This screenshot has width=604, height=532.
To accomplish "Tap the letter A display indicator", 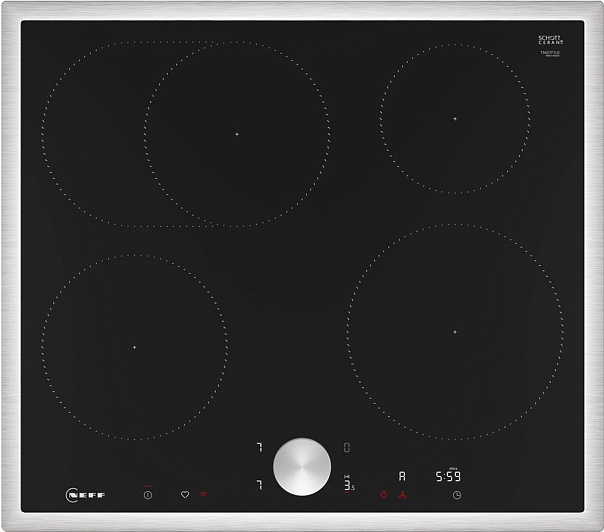I will (x=402, y=477).
